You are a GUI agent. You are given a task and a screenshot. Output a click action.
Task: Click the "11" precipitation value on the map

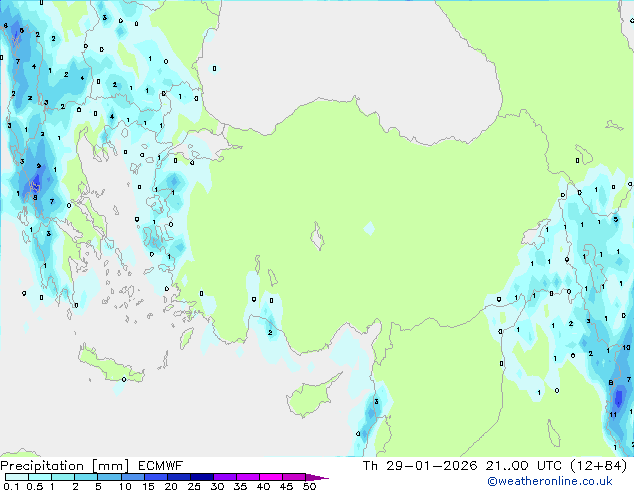click(613, 414)
